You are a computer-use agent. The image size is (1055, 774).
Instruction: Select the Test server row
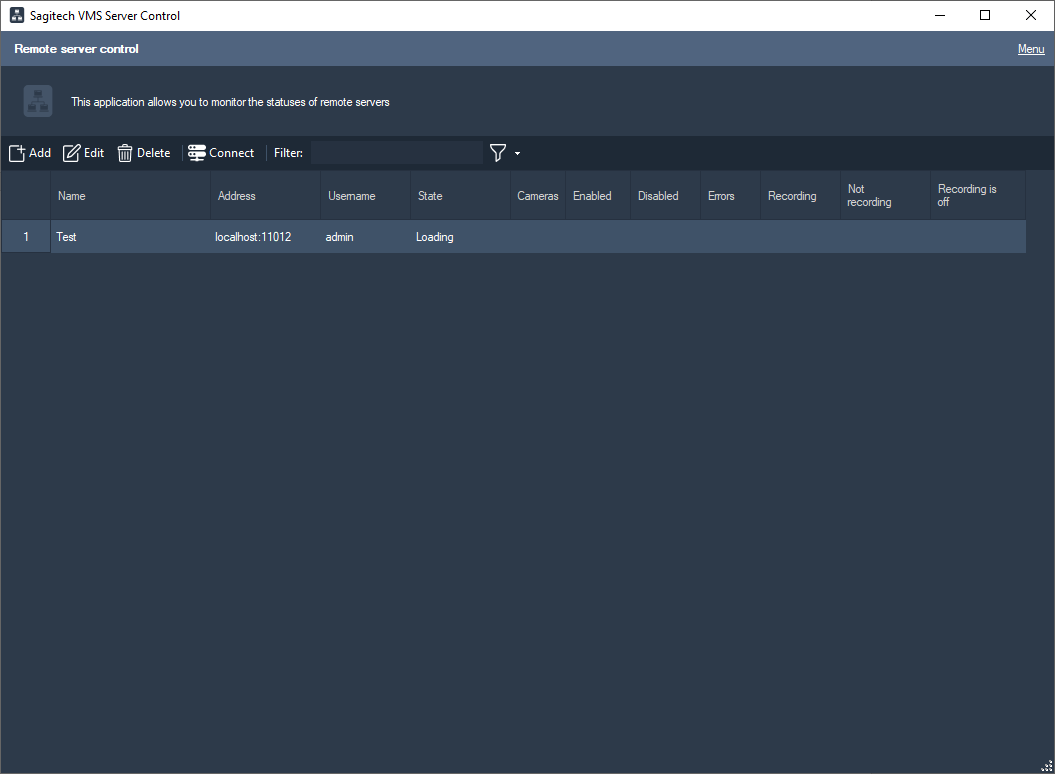[x=130, y=237]
